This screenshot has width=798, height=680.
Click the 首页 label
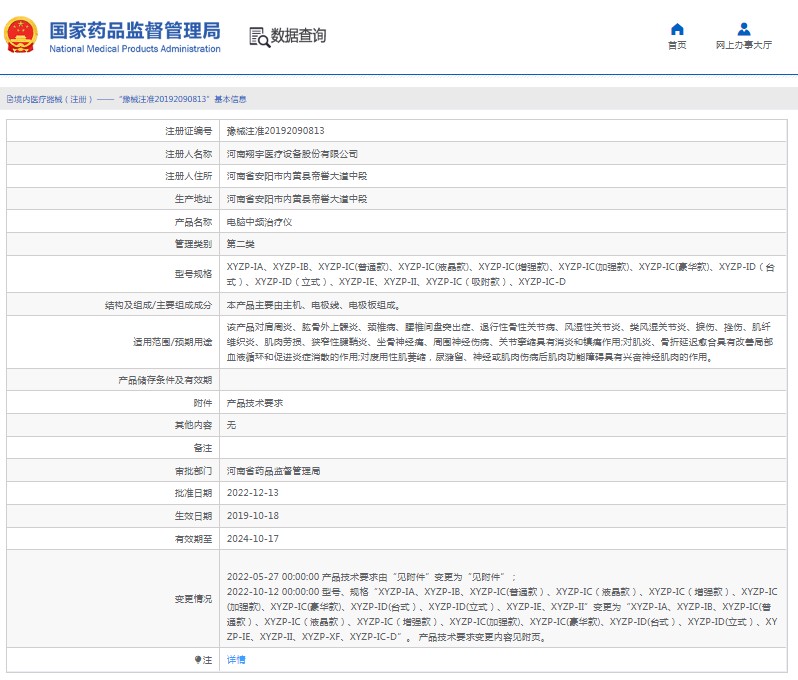677,45
